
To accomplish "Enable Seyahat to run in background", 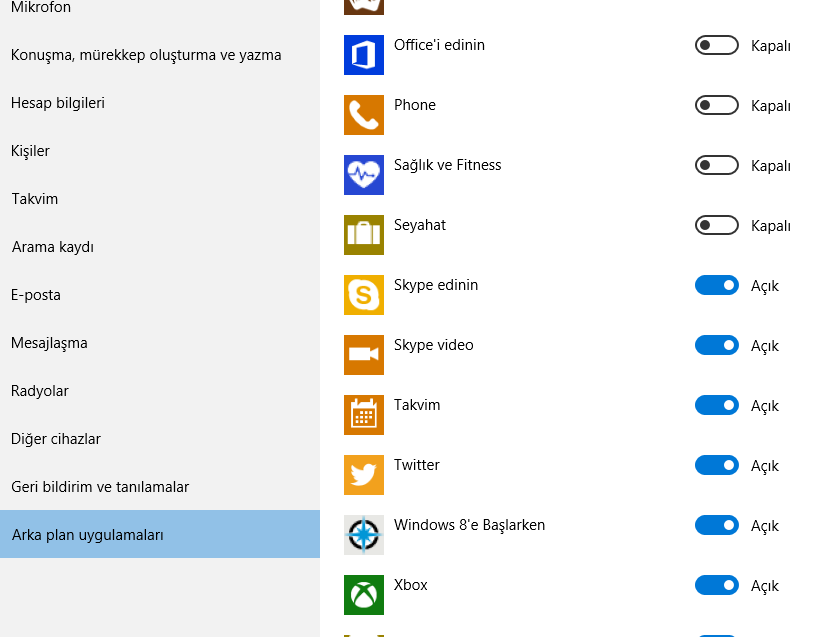I will [716, 225].
